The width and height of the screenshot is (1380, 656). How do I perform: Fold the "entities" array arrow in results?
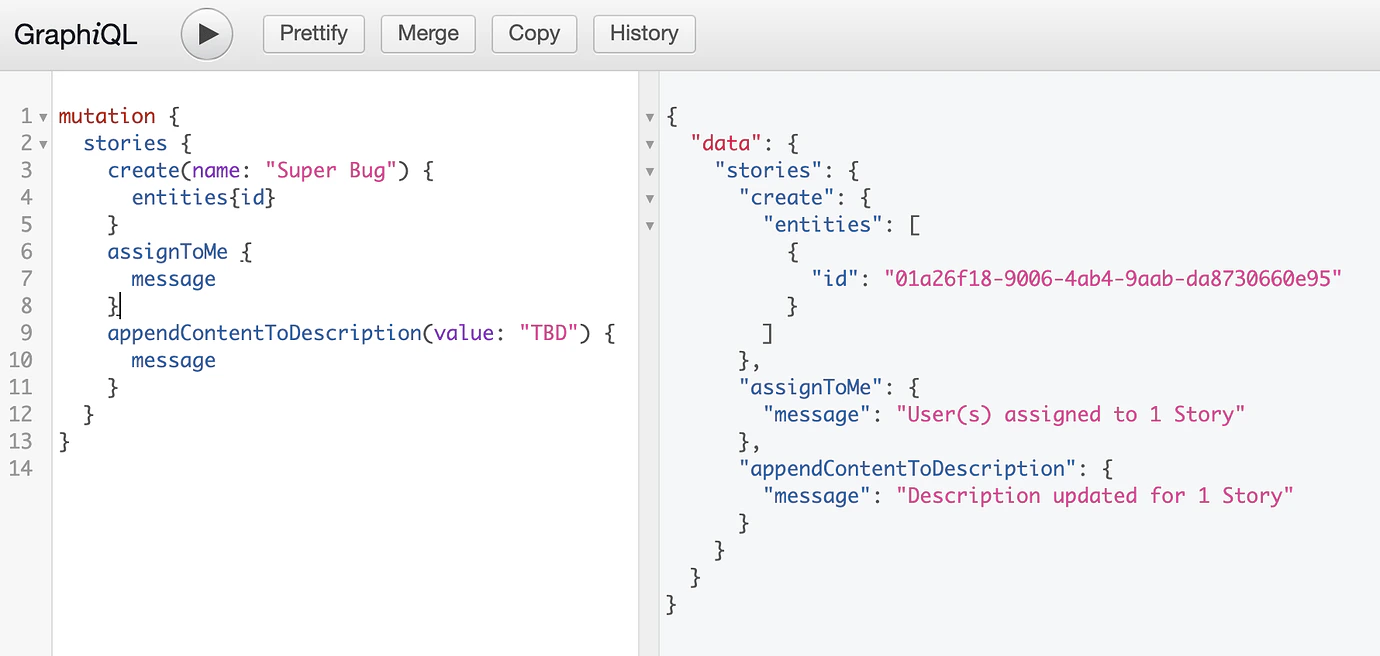[x=650, y=225]
